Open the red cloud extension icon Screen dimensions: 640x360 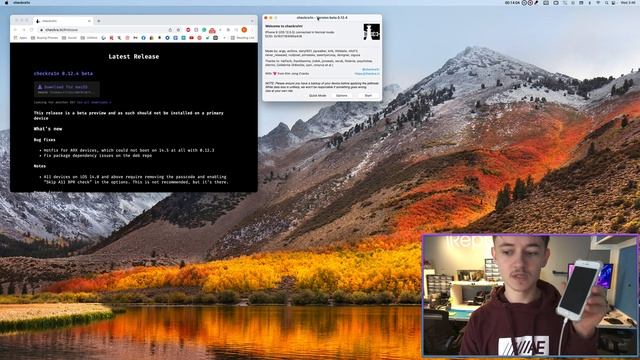[x=212, y=30]
